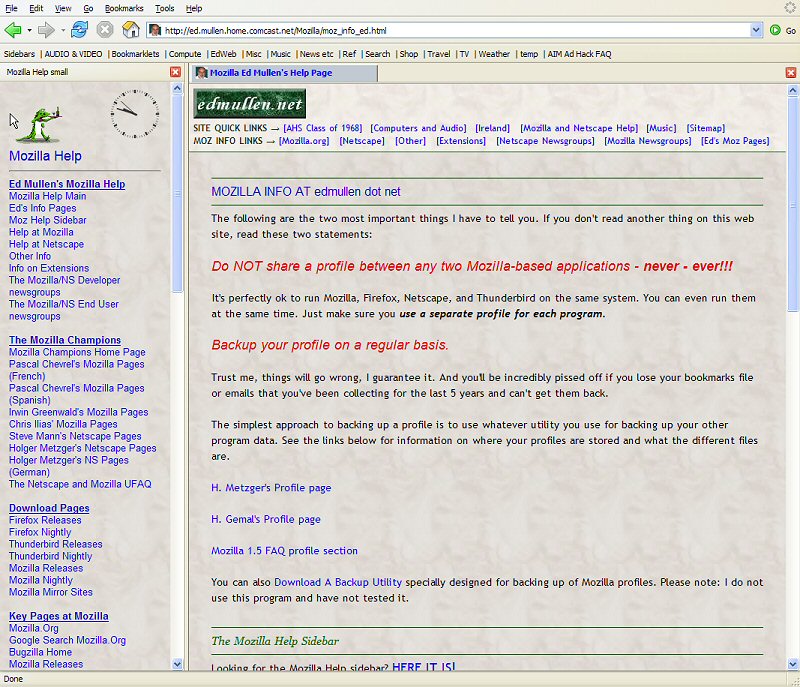
Task: Stop page loading via the Stop icon
Action: point(104,30)
